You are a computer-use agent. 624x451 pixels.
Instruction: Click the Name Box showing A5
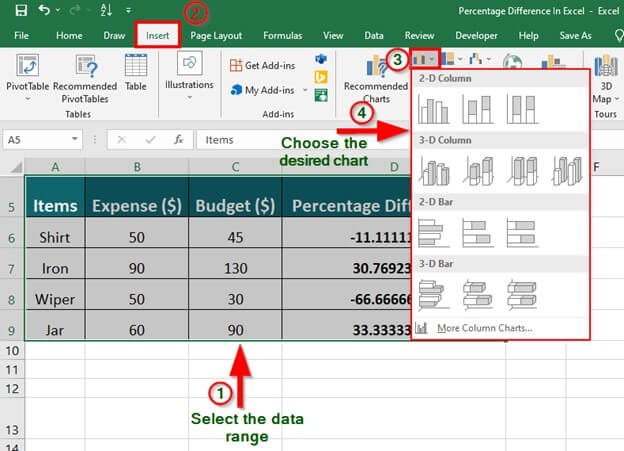36,140
